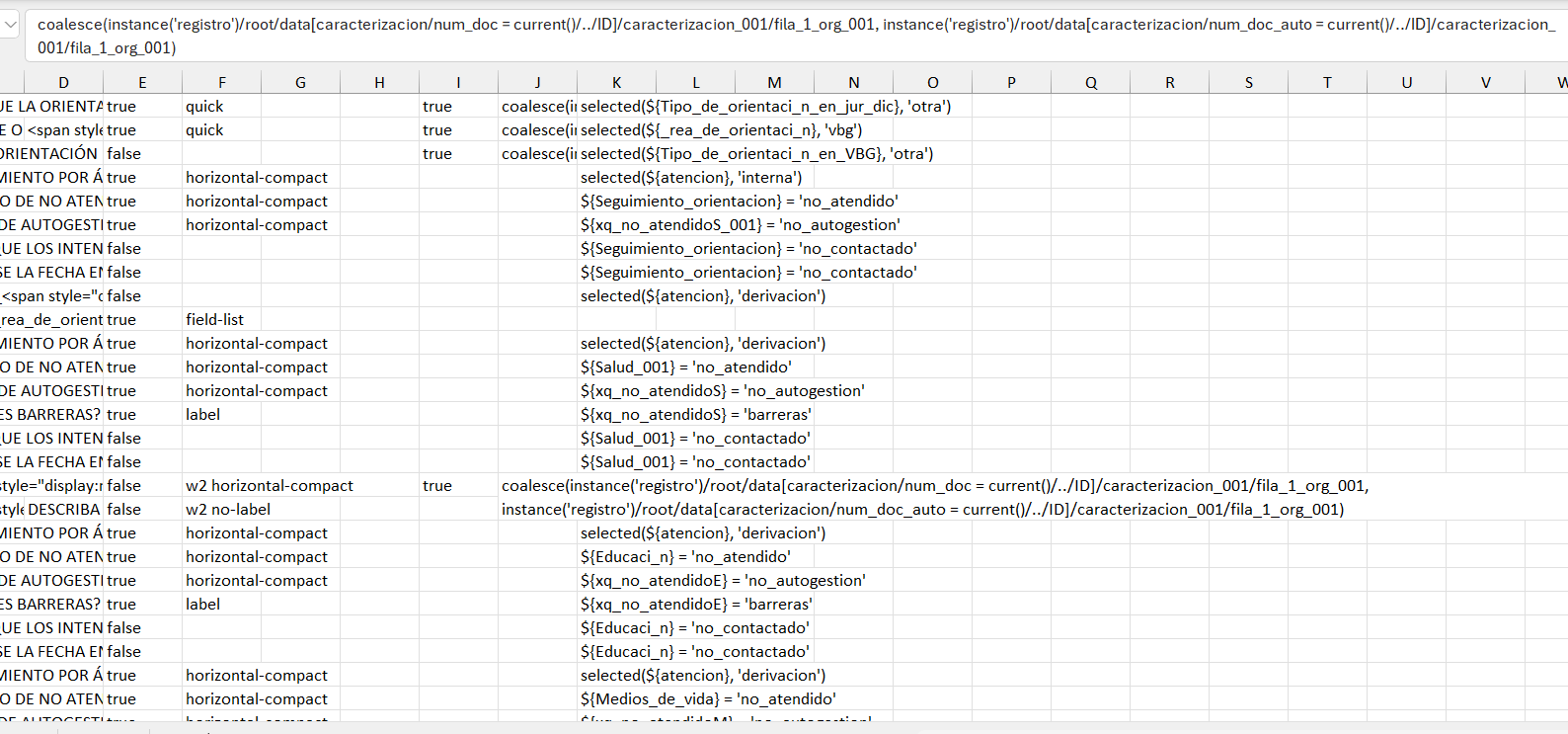
Task: Select column K header
Action: tap(616, 83)
